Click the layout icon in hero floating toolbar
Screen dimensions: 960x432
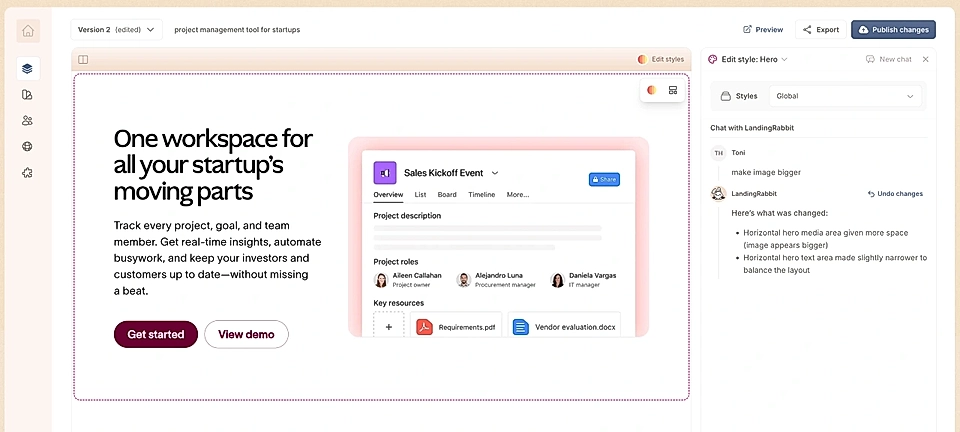pos(673,90)
